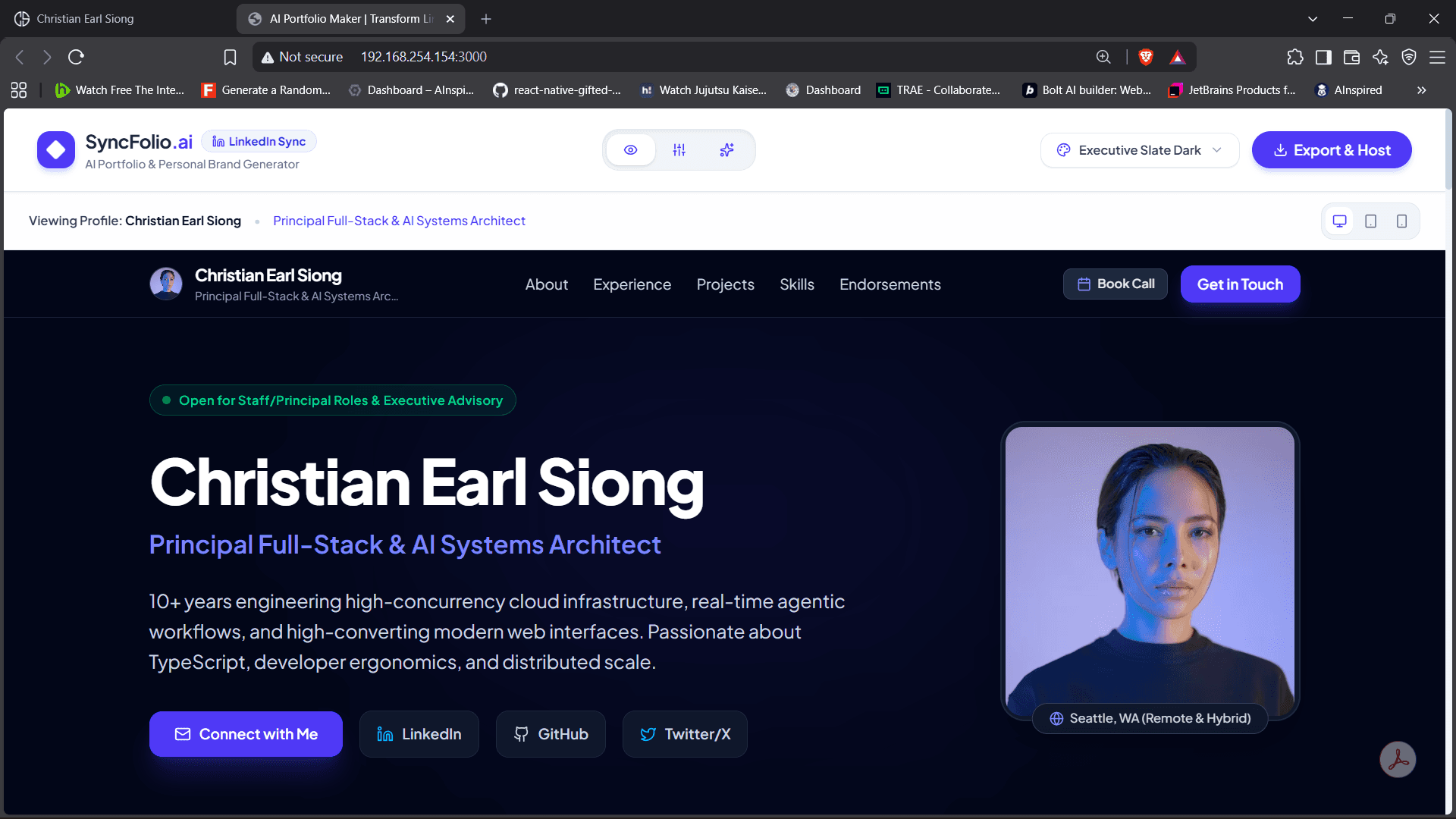The width and height of the screenshot is (1456, 819).
Task: Go to the Projects section
Action: 726,284
